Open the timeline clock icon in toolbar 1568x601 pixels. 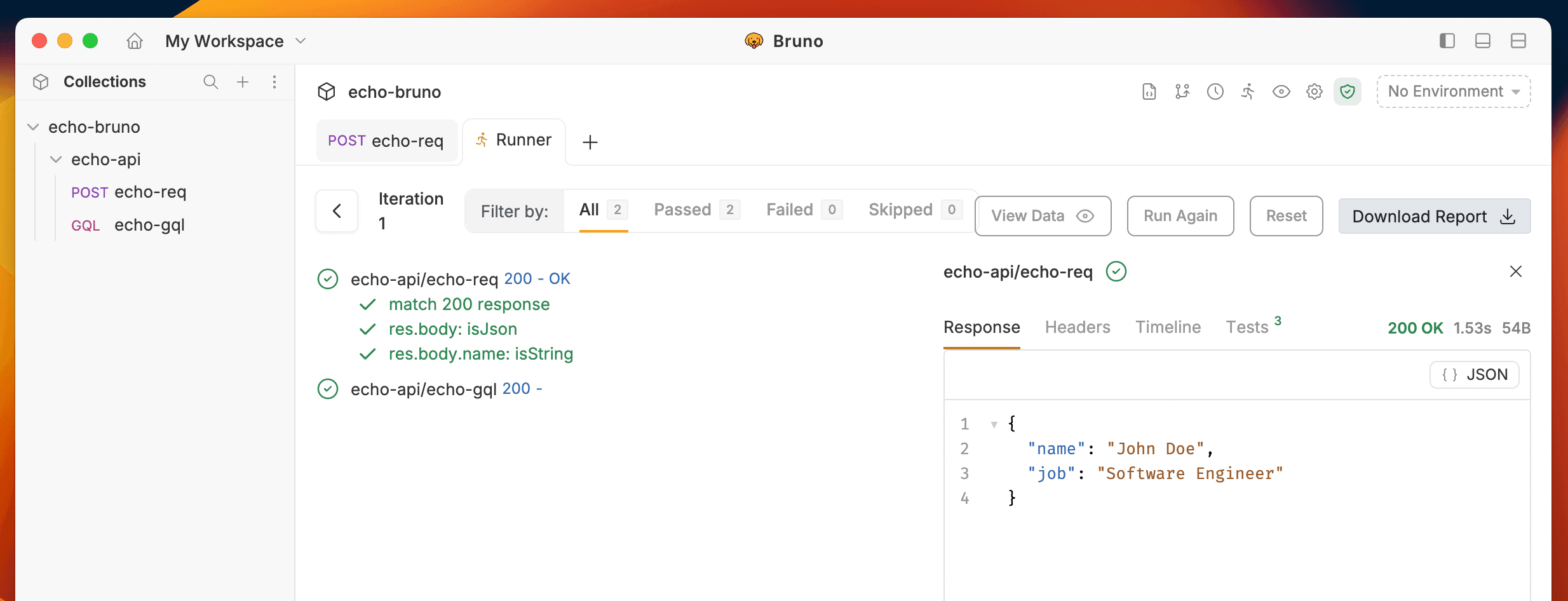tap(1215, 91)
